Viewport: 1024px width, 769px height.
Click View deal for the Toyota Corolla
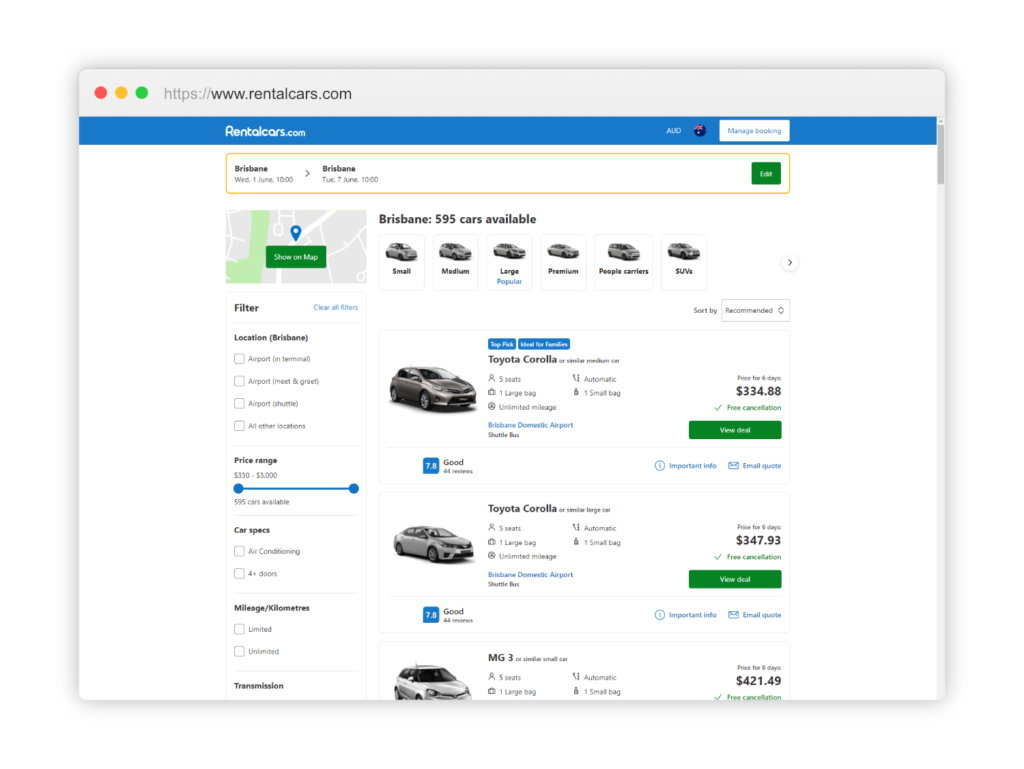[x=734, y=429]
